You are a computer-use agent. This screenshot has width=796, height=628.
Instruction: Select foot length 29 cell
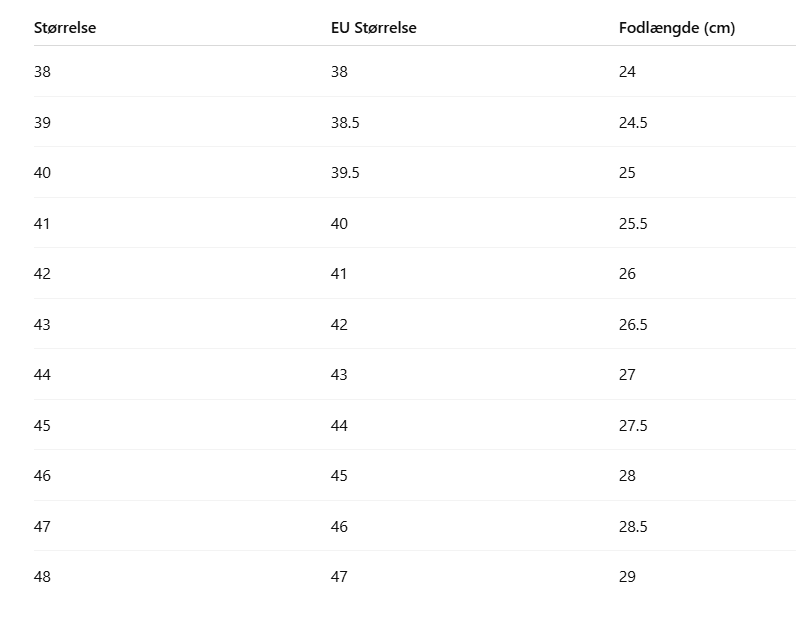(x=627, y=577)
